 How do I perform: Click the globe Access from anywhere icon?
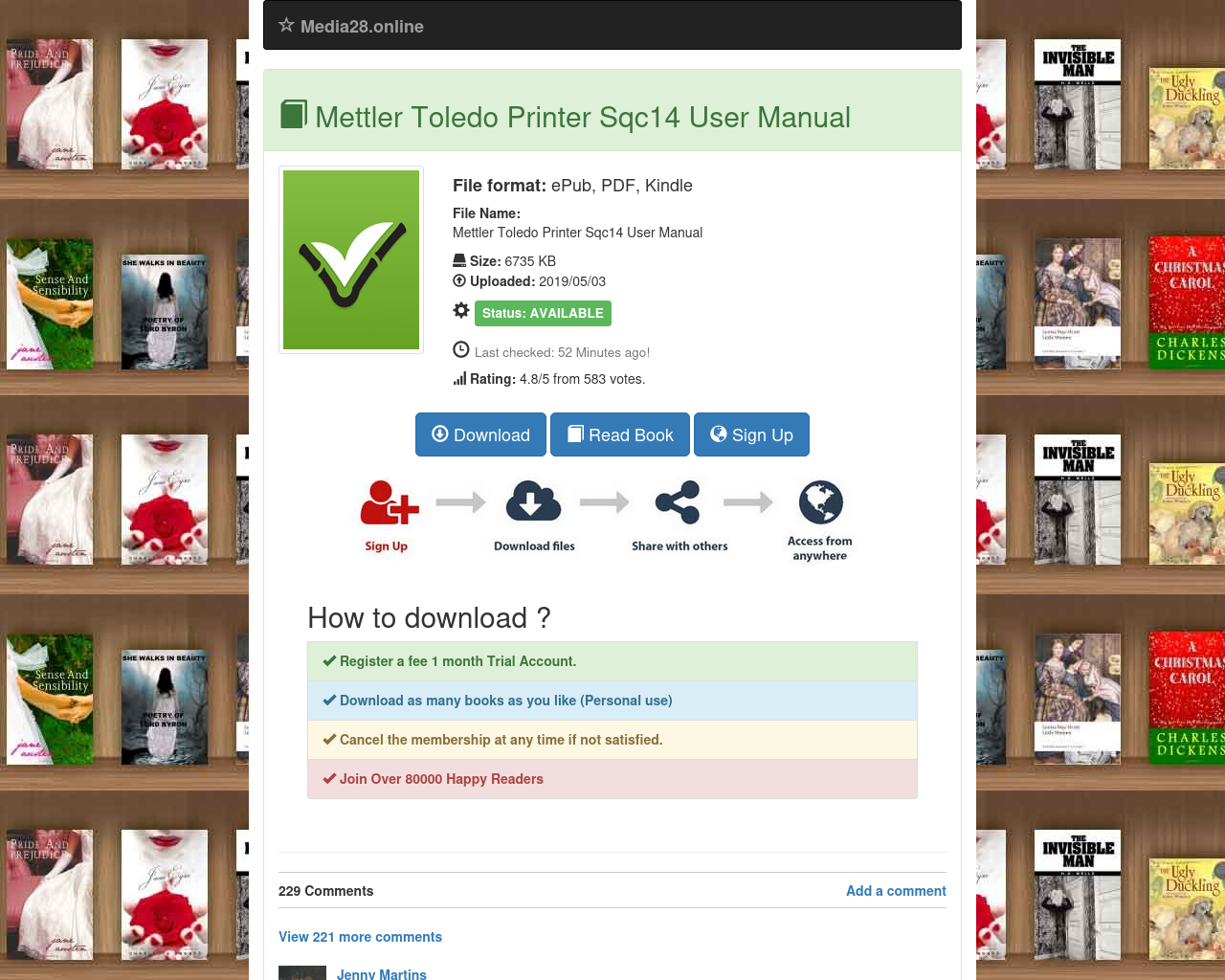pyautogui.click(x=821, y=502)
